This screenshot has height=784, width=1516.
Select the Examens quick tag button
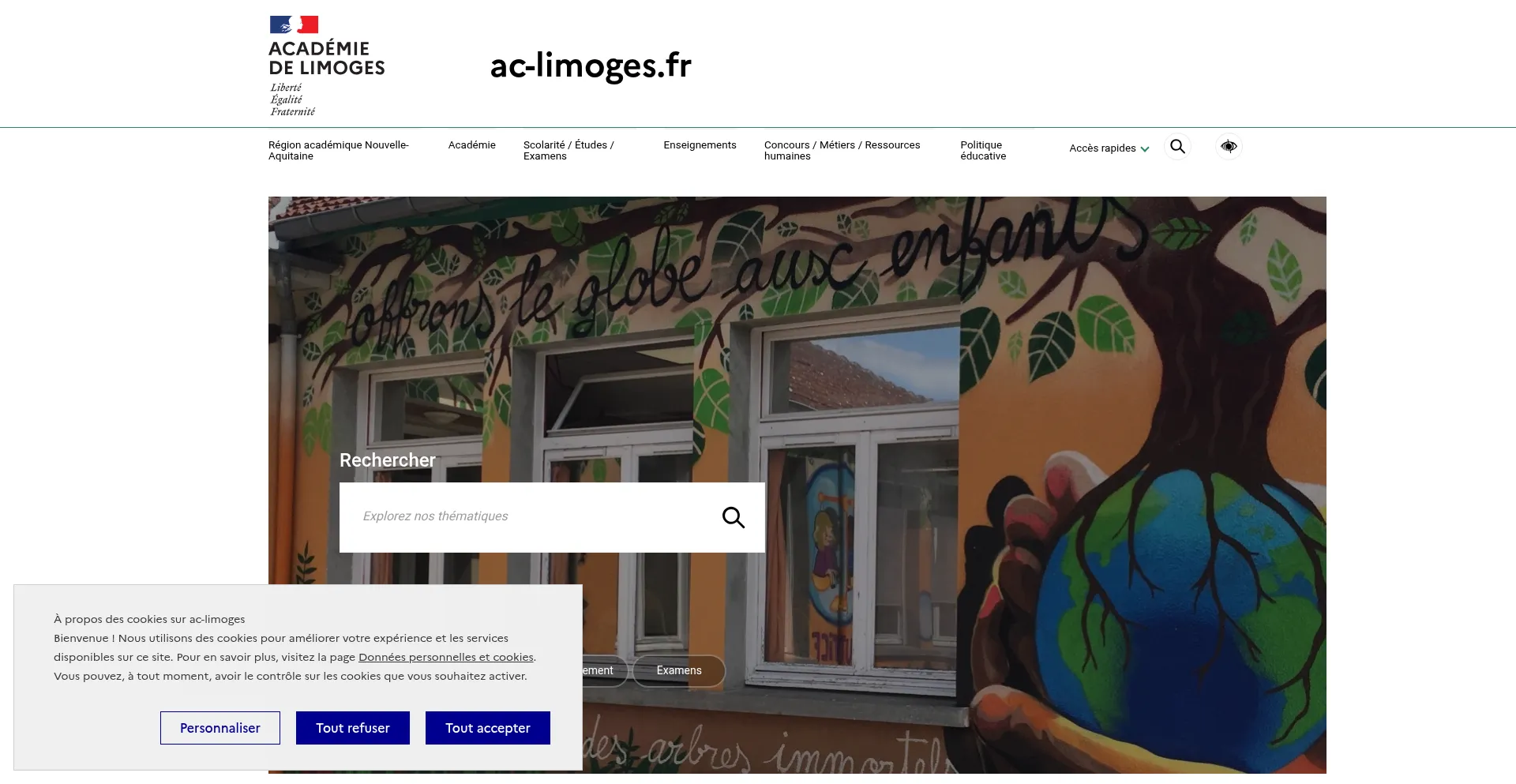679,671
